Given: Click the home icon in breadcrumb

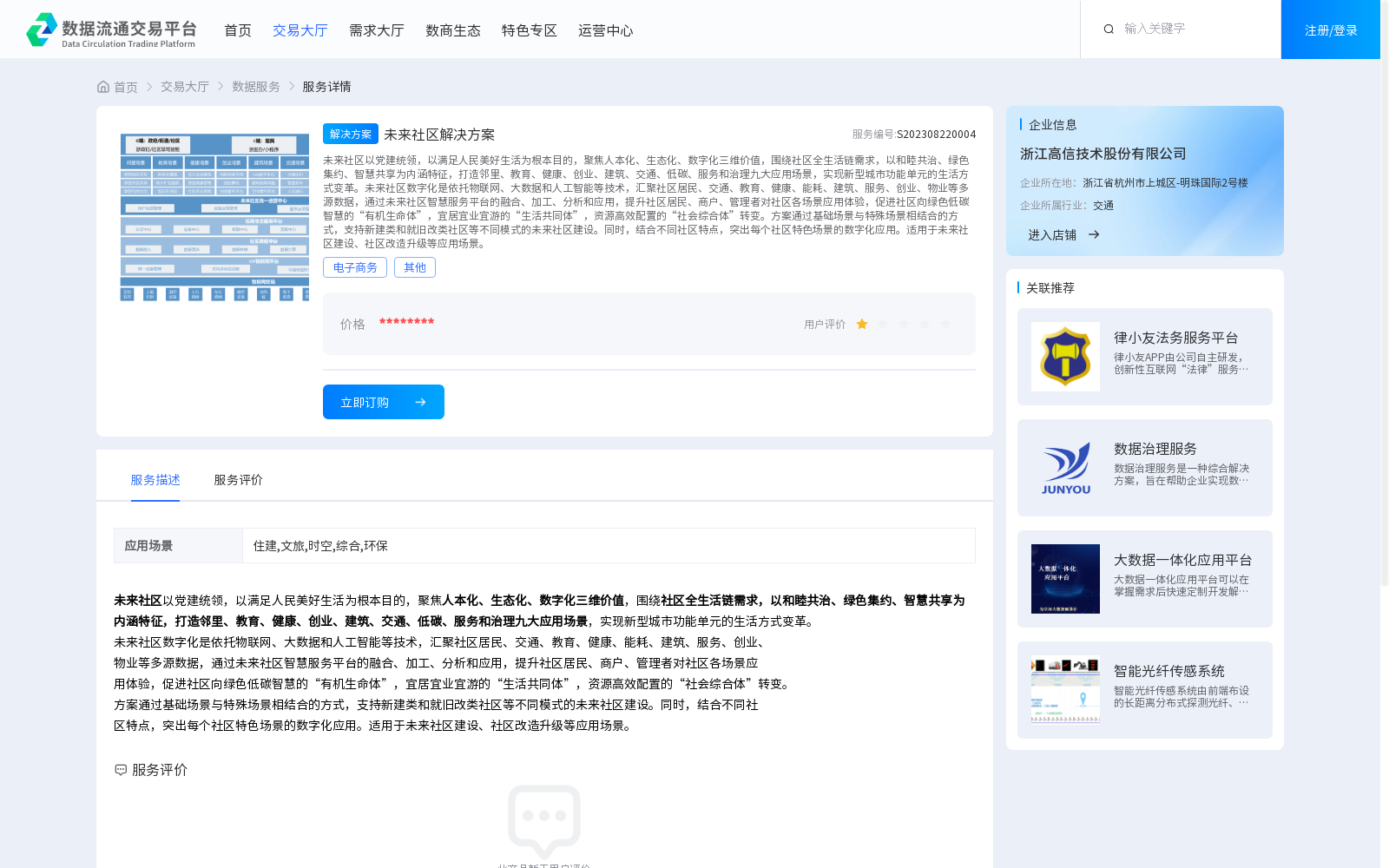Looking at the screenshot, I should 103,87.
